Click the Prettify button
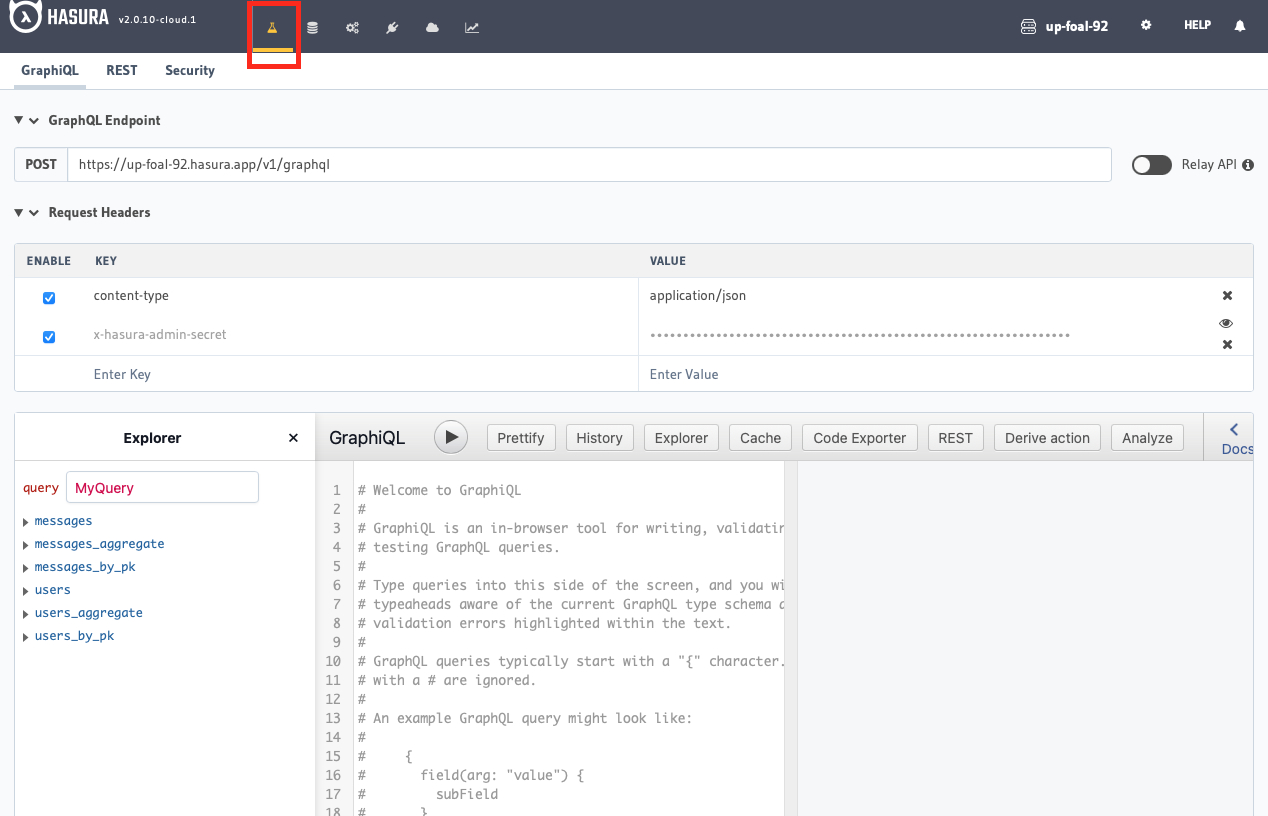 [x=520, y=437]
